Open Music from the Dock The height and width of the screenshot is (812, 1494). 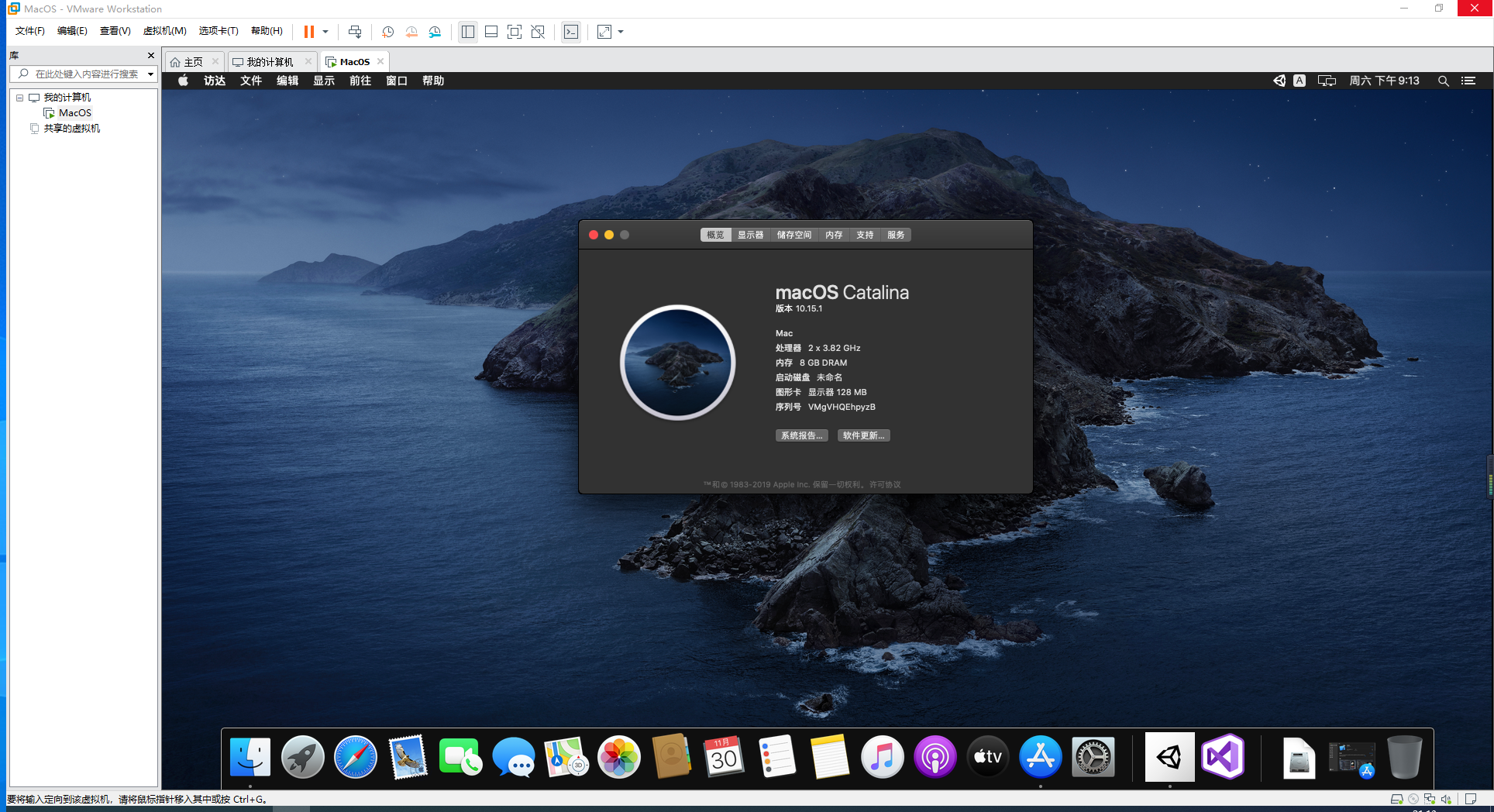click(x=883, y=757)
